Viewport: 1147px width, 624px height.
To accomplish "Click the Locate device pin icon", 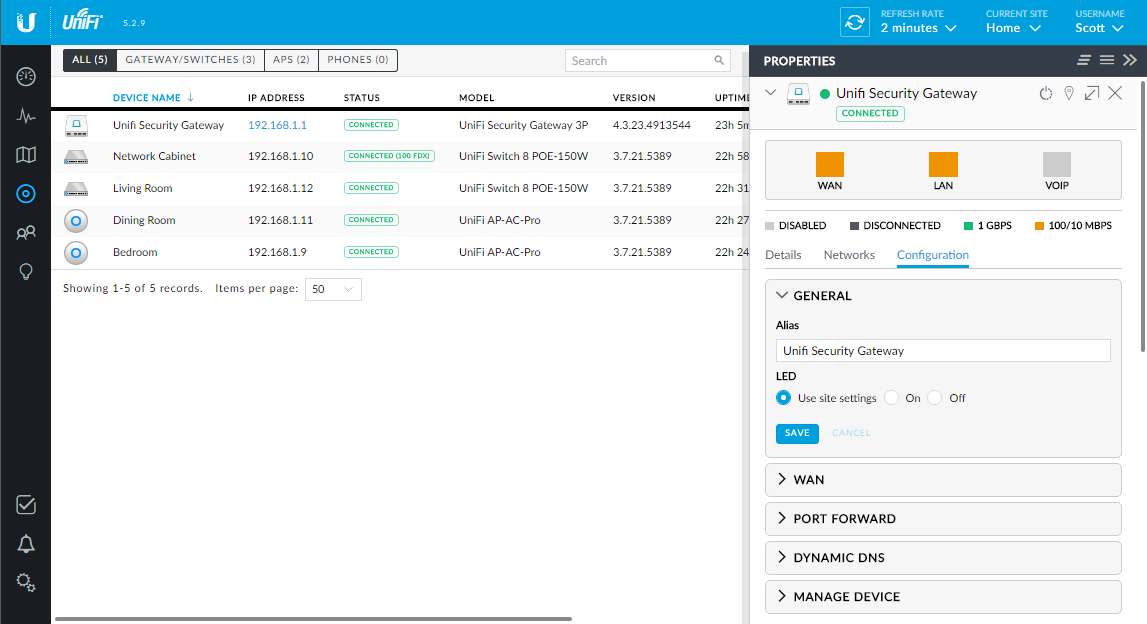I will (x=1069, y=93).
